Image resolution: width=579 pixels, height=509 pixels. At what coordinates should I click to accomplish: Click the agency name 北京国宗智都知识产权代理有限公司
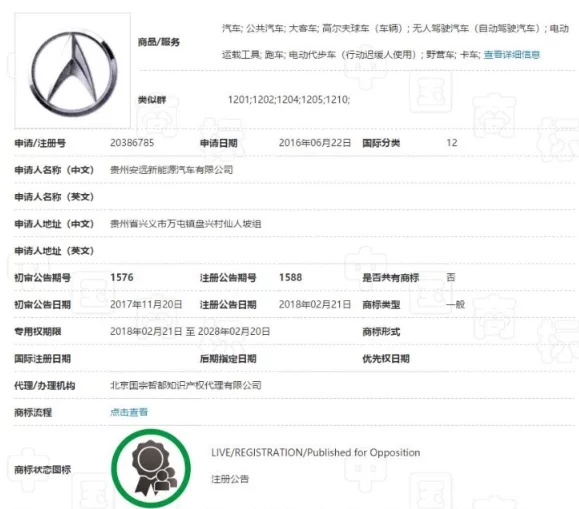click(x=185, y=385)
